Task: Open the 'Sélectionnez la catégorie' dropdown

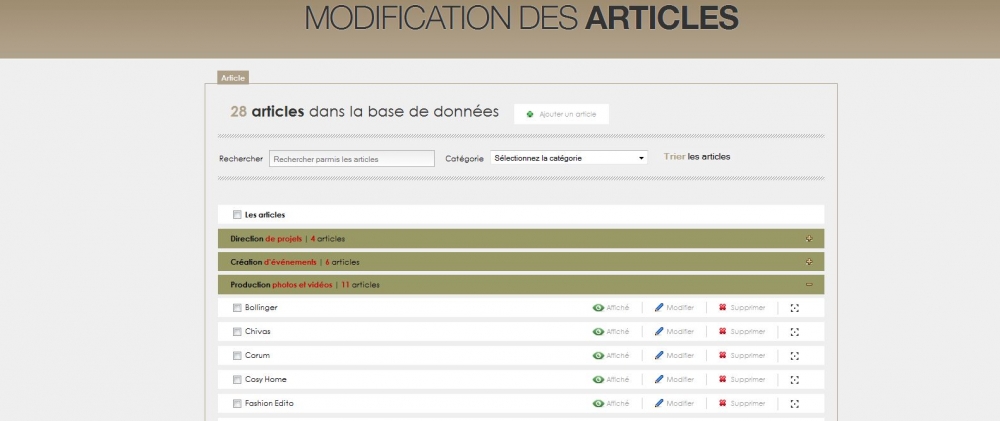Action: [x=569, y=158]
